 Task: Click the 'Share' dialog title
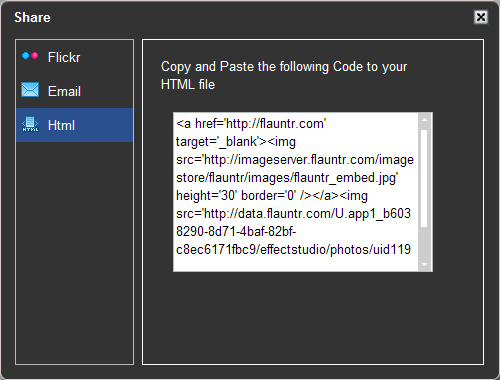[32, 17]
